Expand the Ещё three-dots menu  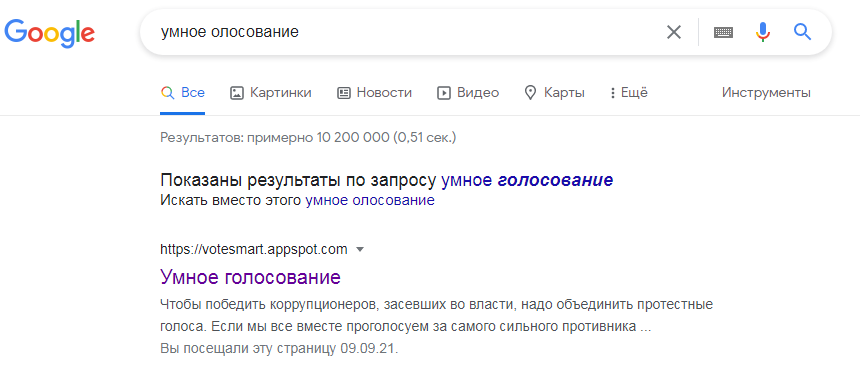coord(628,93)
